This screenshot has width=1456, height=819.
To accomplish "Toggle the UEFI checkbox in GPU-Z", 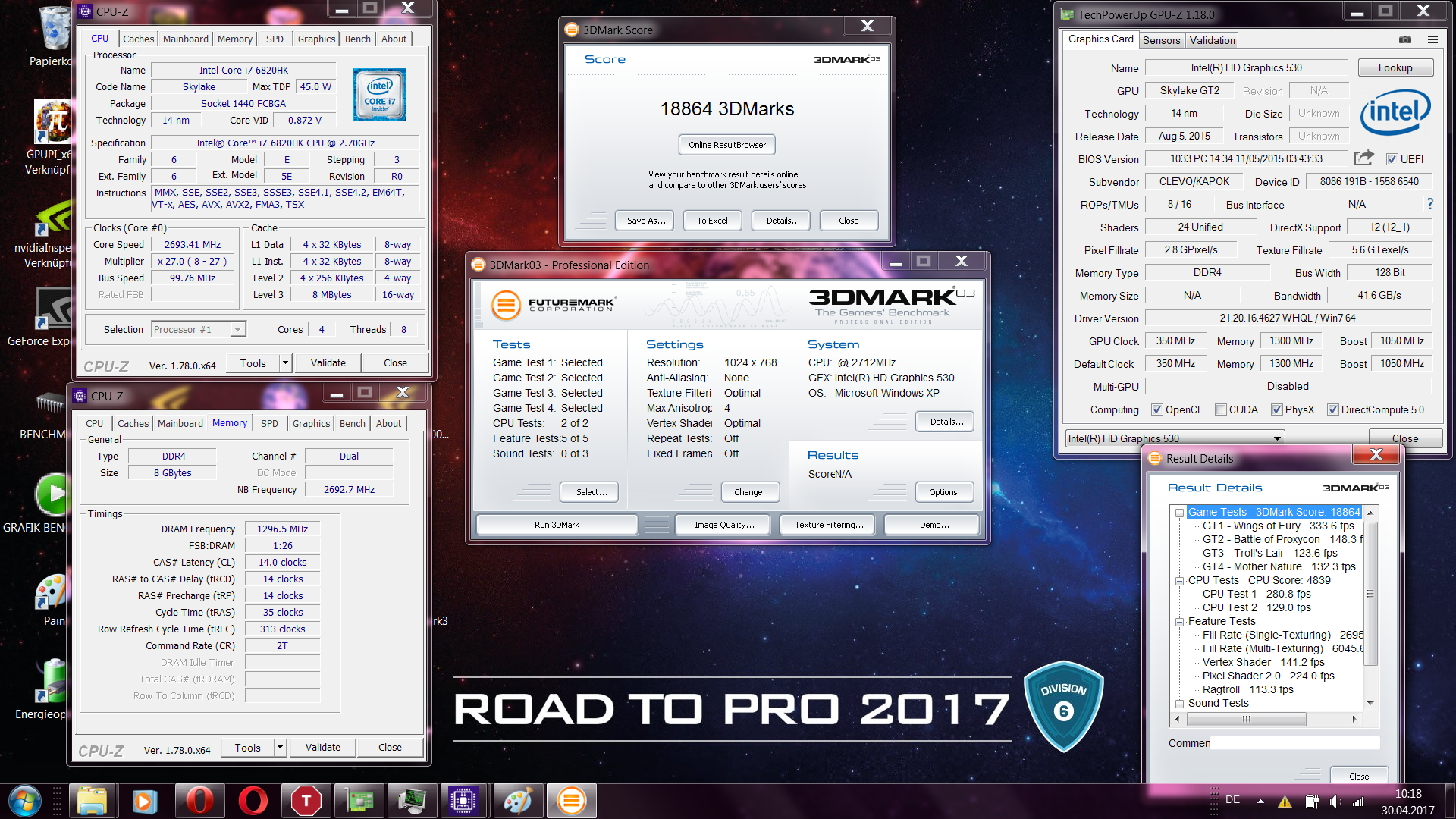I will [1392, 159].
